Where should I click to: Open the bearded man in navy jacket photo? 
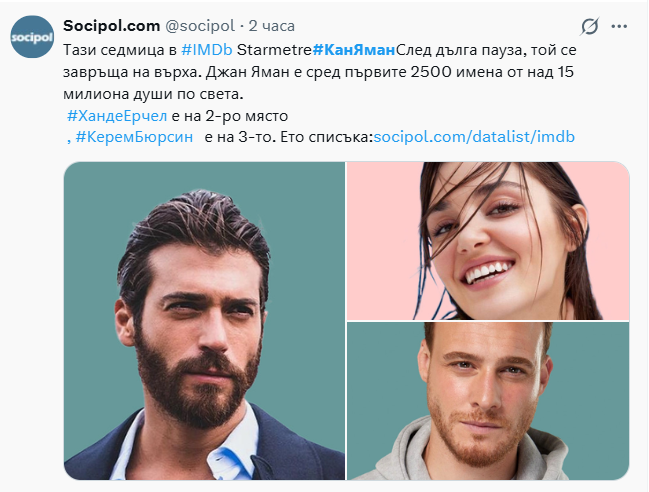pos(204,321)
